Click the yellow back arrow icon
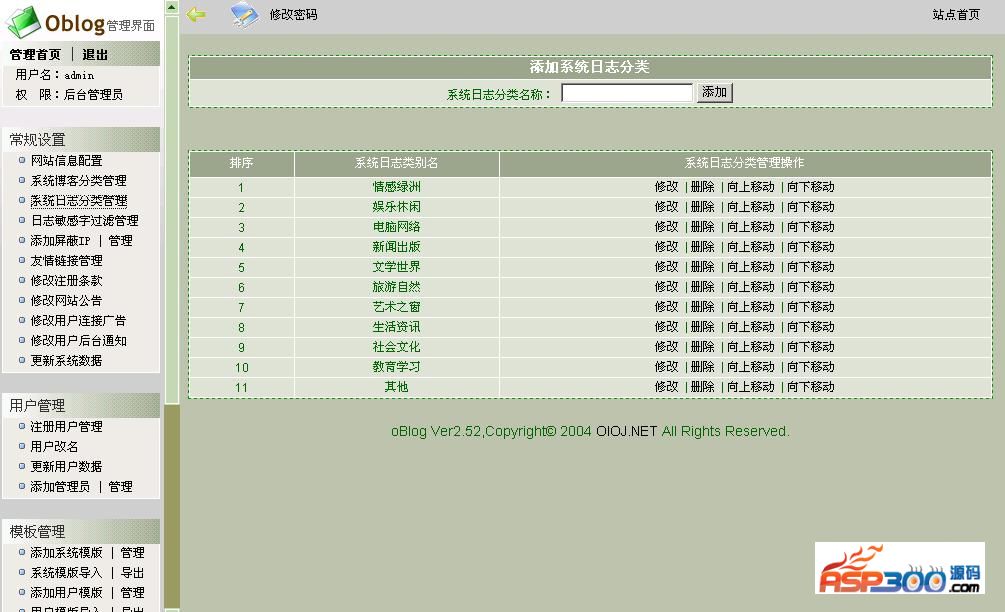 tap(196, 13)
